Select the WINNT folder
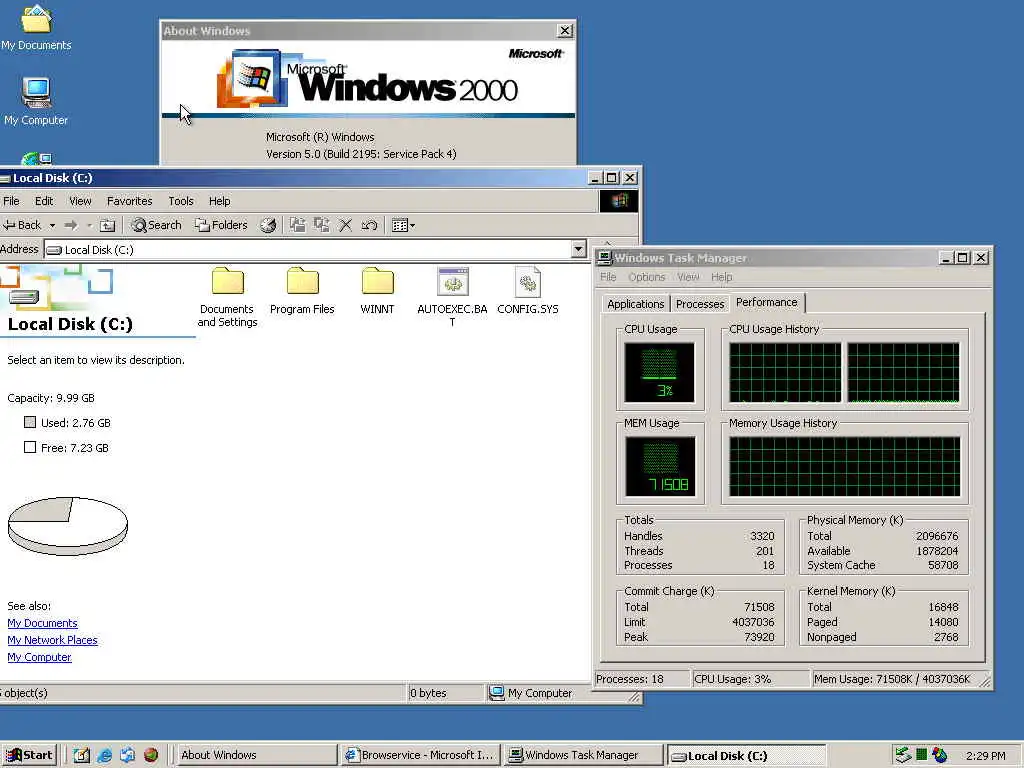 377,291
